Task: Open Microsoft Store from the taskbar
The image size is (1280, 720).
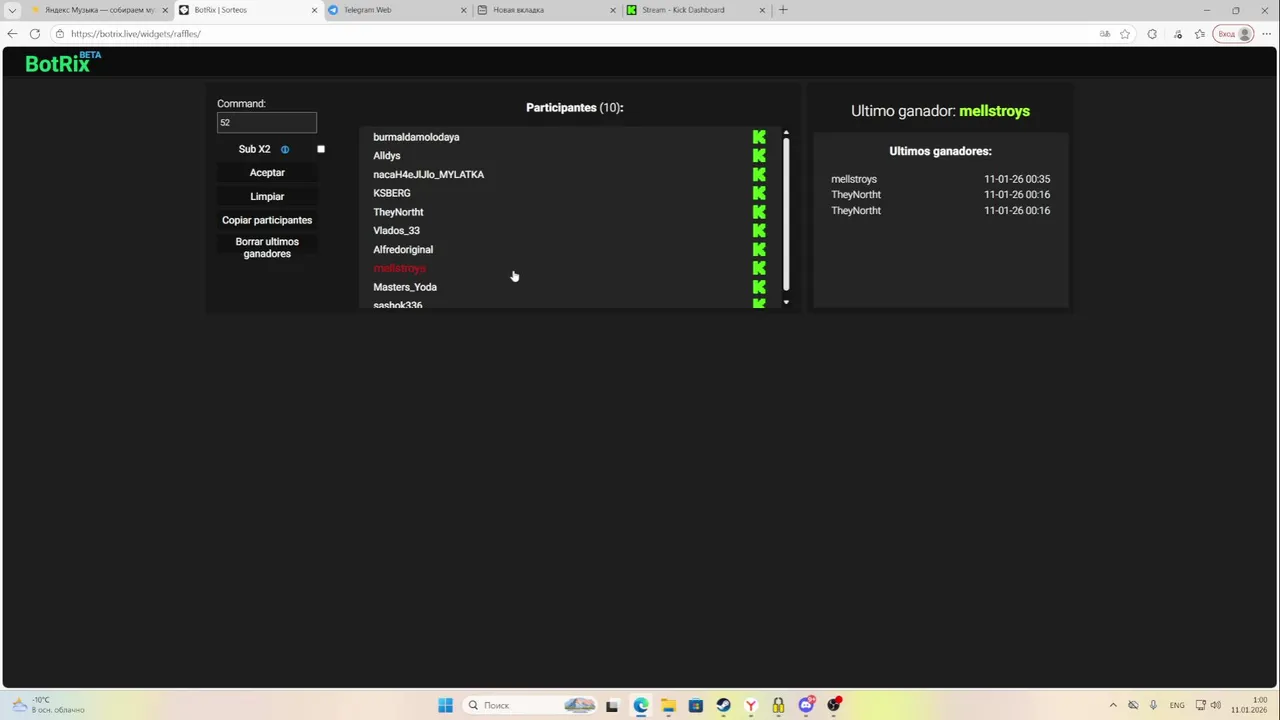Action: [x=696, y=705]
